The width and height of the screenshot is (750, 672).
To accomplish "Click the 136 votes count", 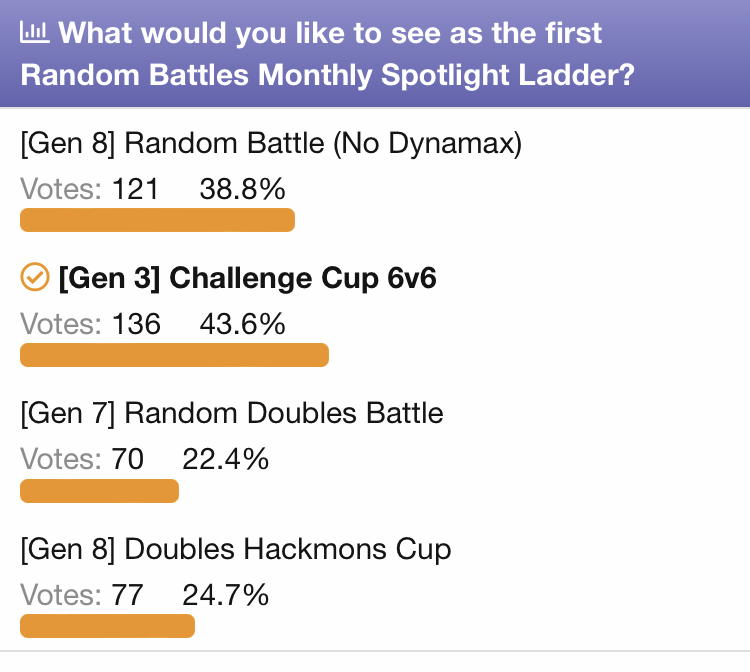I will pos(136,324).
